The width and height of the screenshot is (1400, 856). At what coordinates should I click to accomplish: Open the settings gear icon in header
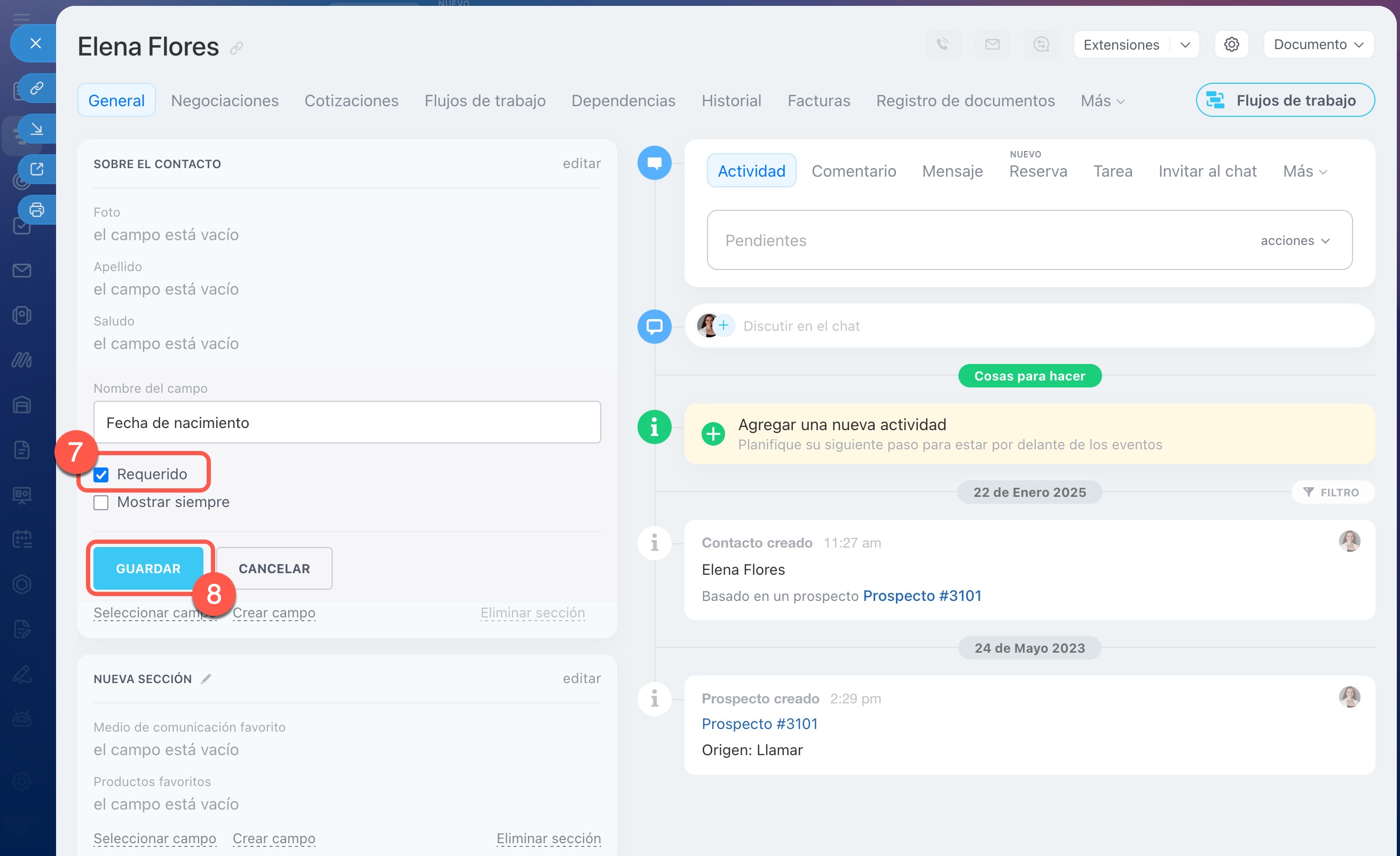(1231, 44)
